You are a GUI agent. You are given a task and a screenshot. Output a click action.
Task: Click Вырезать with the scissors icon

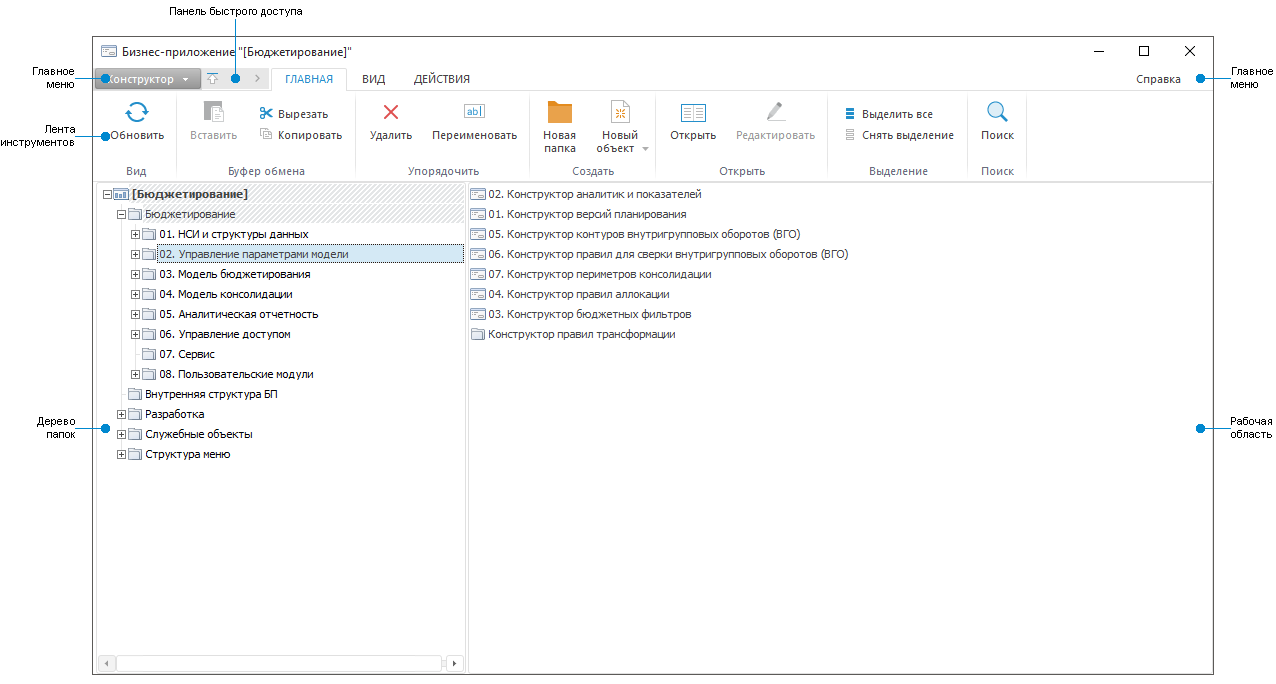(x=293, y=114)
